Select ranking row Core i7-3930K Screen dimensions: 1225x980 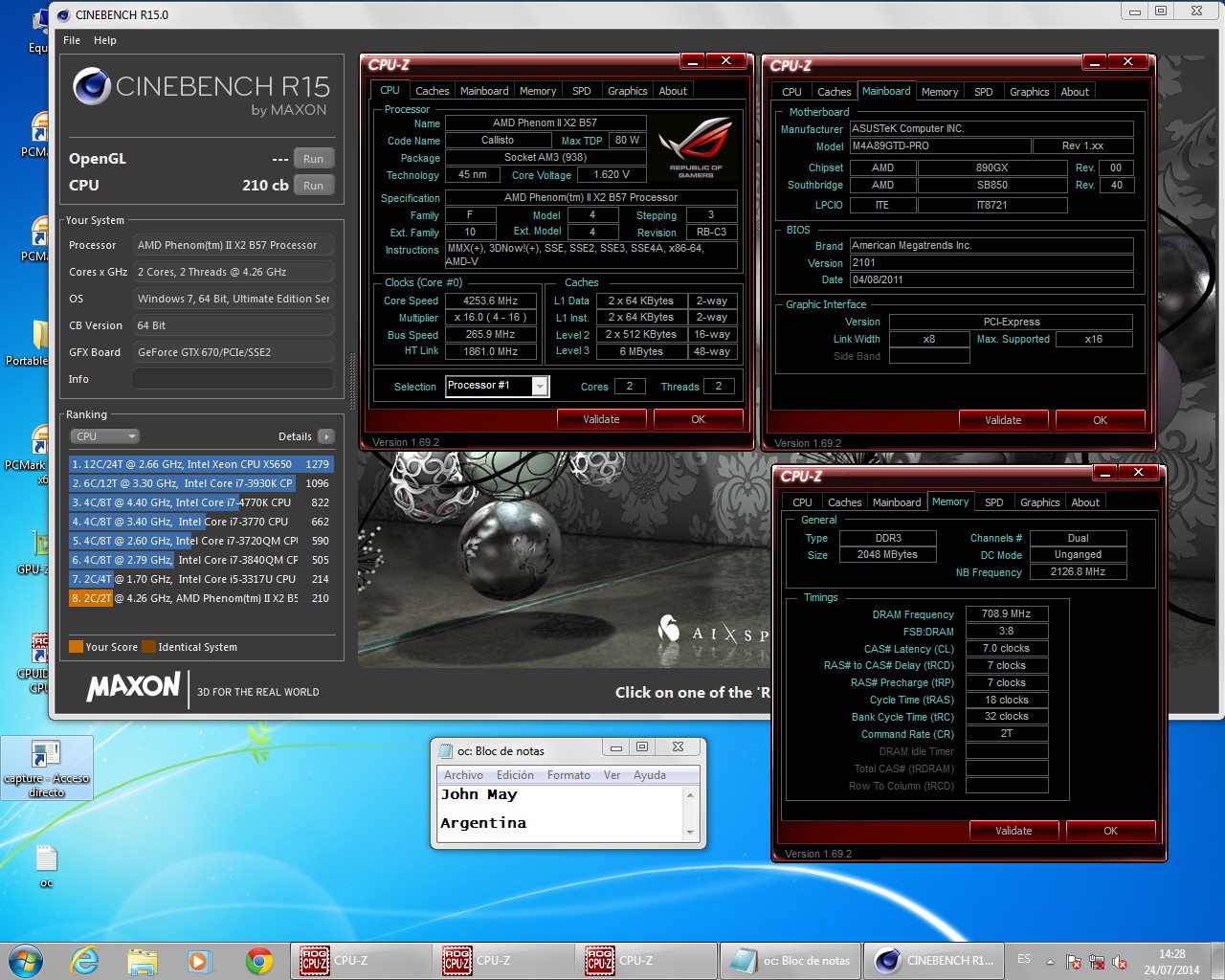(x=200, y=483)
